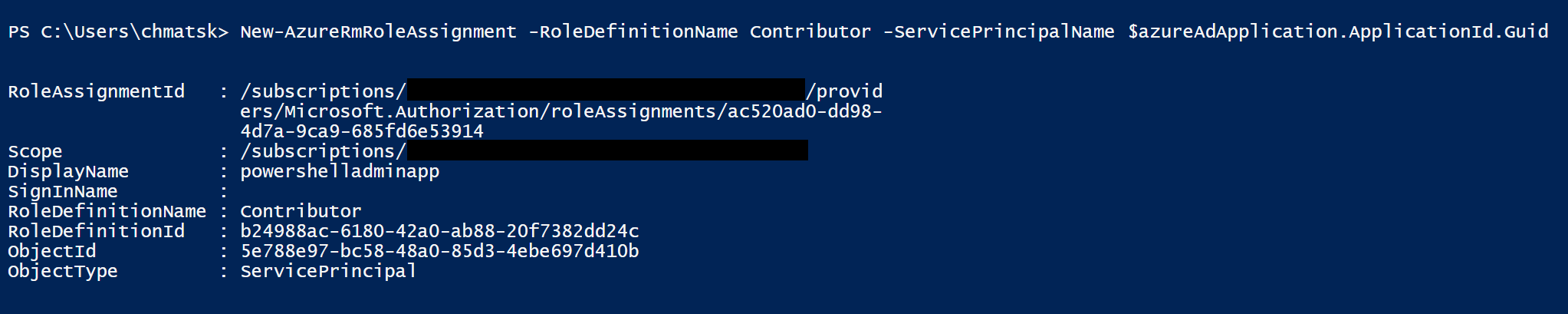
Task: Click the redacted subscription ID in Scope
Action: tap(607, 150)
